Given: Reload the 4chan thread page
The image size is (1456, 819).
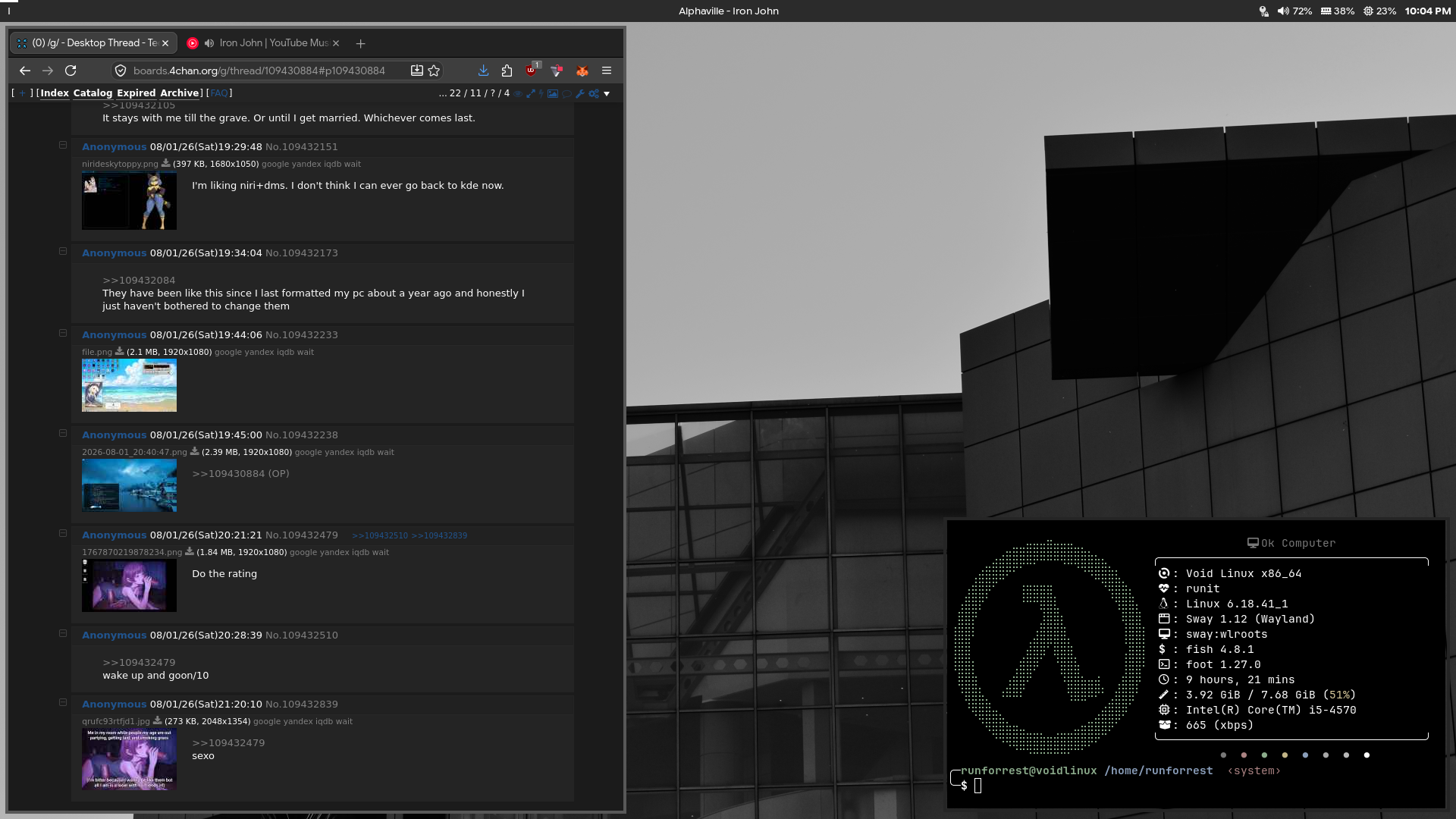Looking at the screenshot, I should tap(71, 71).
